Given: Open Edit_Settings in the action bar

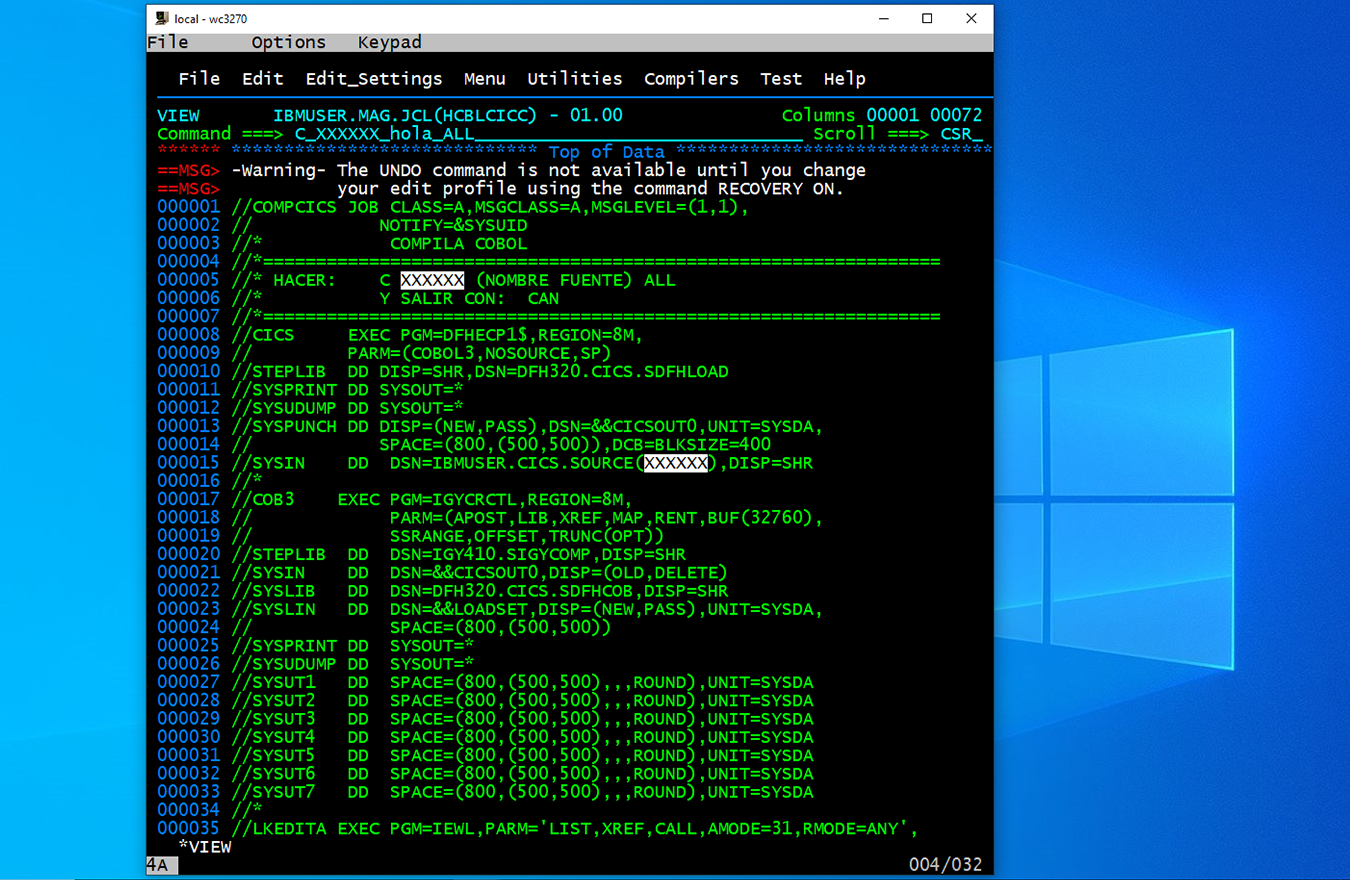Looking at the screenshot, I should (373, 79).
